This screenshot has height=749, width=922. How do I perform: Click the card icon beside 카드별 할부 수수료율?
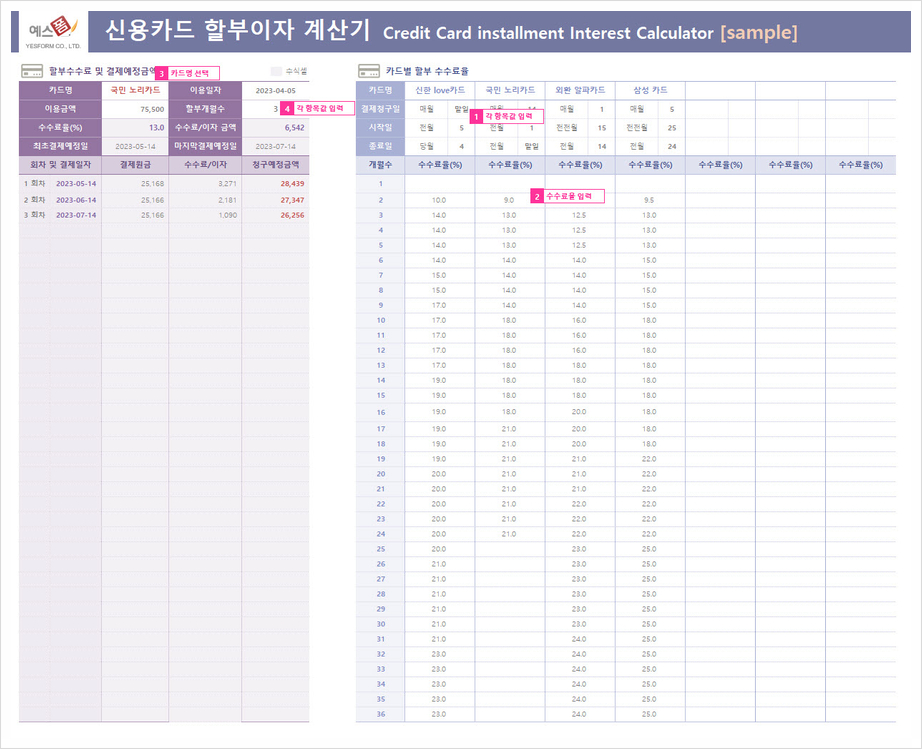tap(369, 71)
